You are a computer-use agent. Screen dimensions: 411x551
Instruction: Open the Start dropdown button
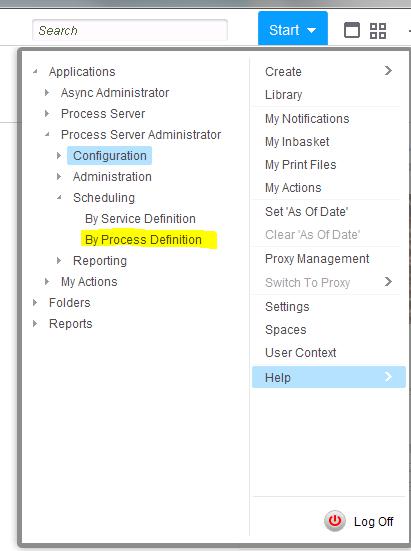point(293,29)
